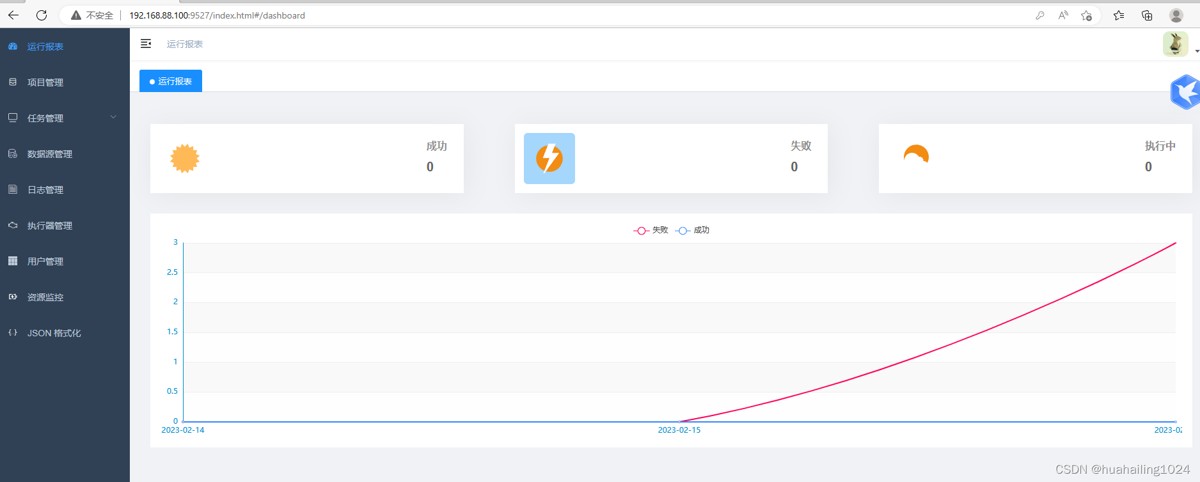Click the 运行报表 dashboard icon in sidebar
Image resolution: width=1200 pixels, height=482 pixels.
pyautogui.click(x=13, y=46)
